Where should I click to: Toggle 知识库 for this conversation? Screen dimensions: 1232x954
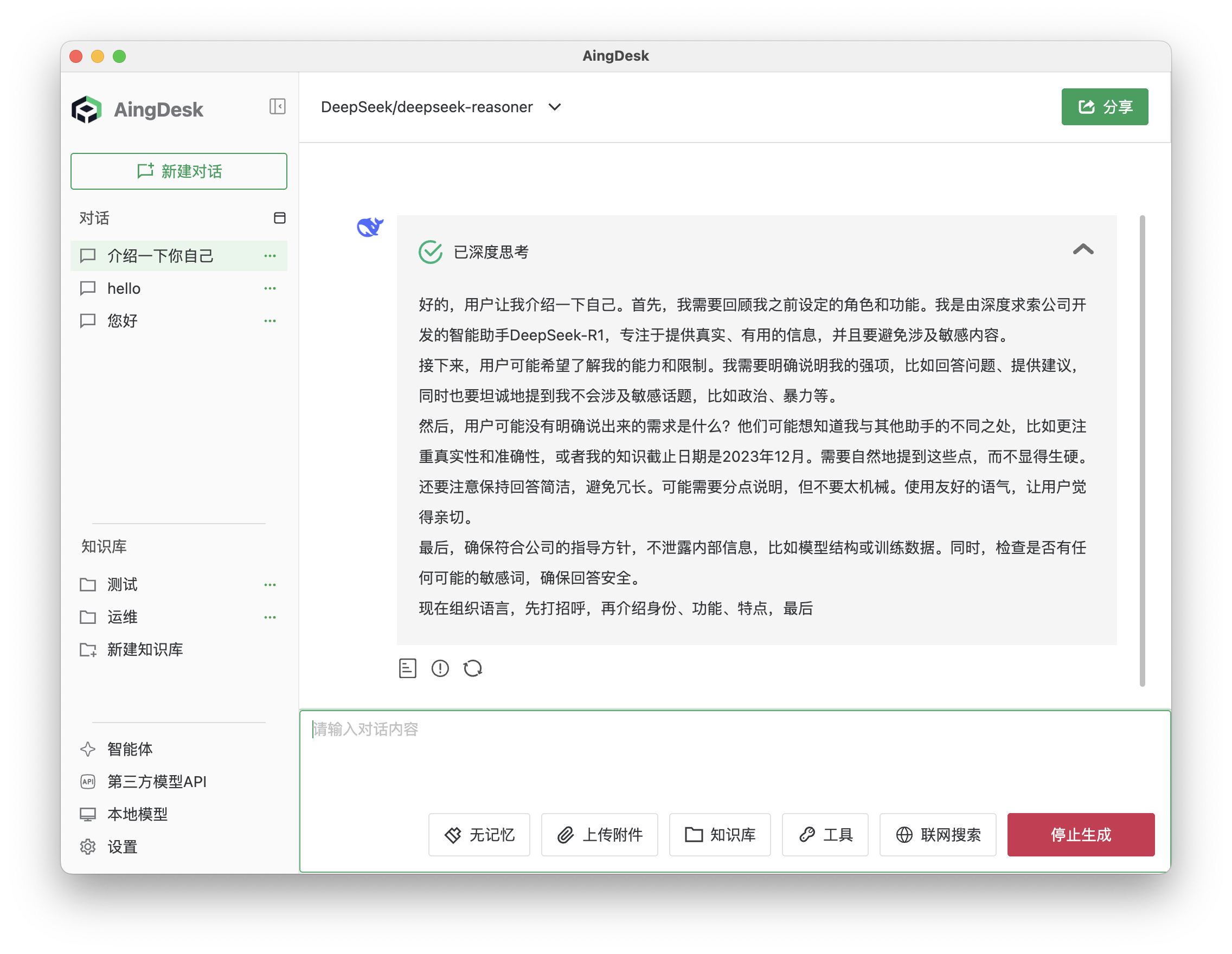point(720,835)
